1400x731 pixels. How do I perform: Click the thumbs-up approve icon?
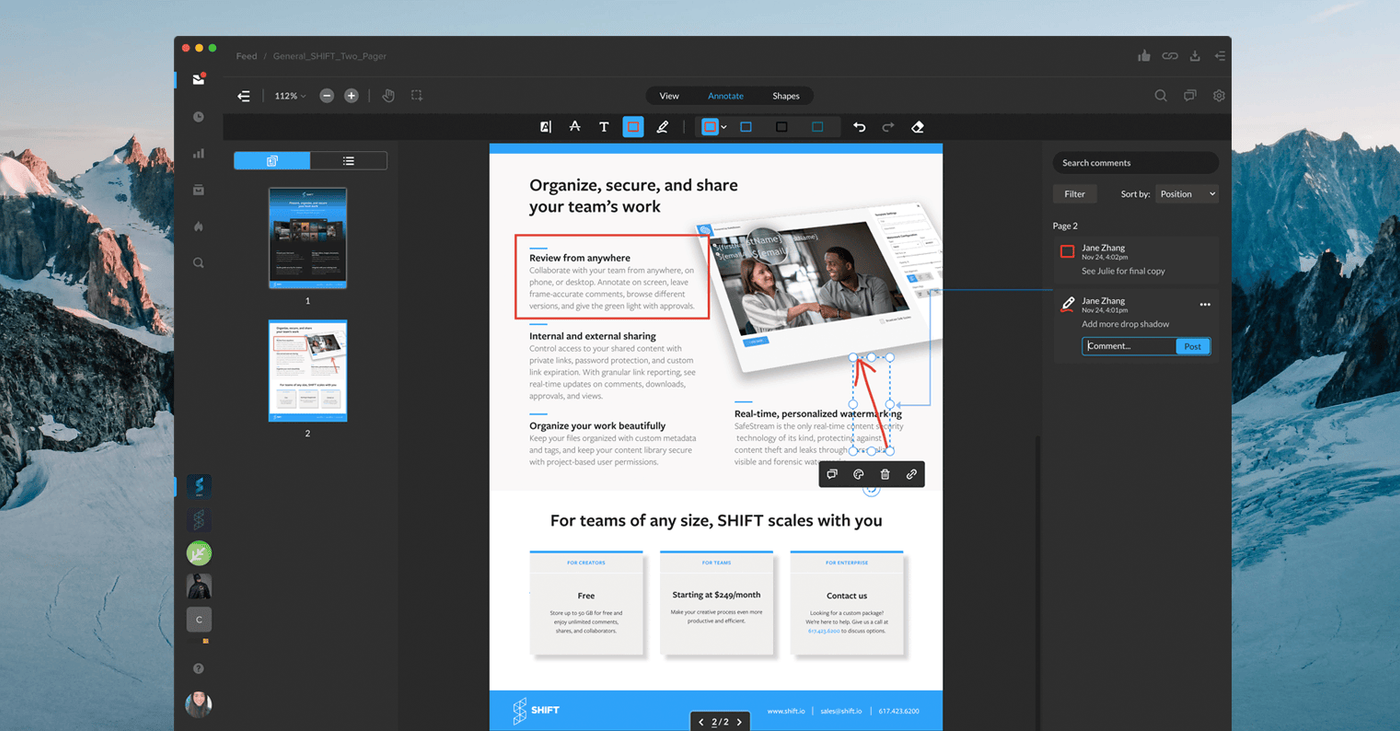(1144, 56)
